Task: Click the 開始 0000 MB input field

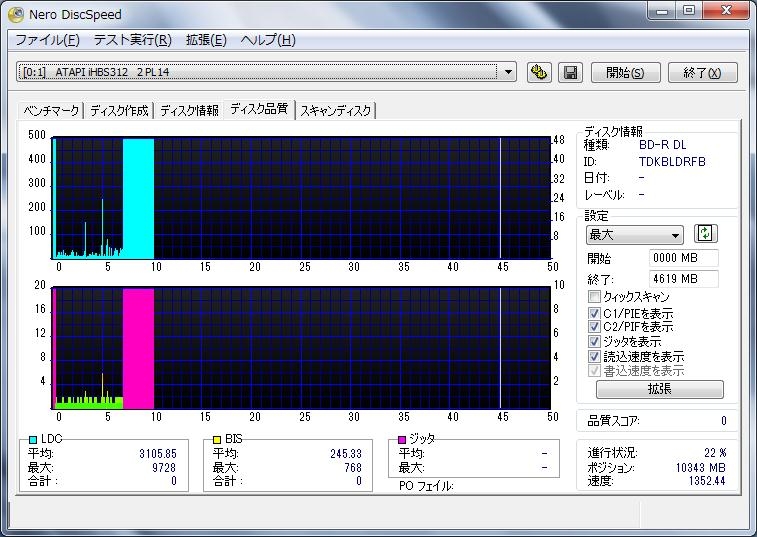Action: 683,258
